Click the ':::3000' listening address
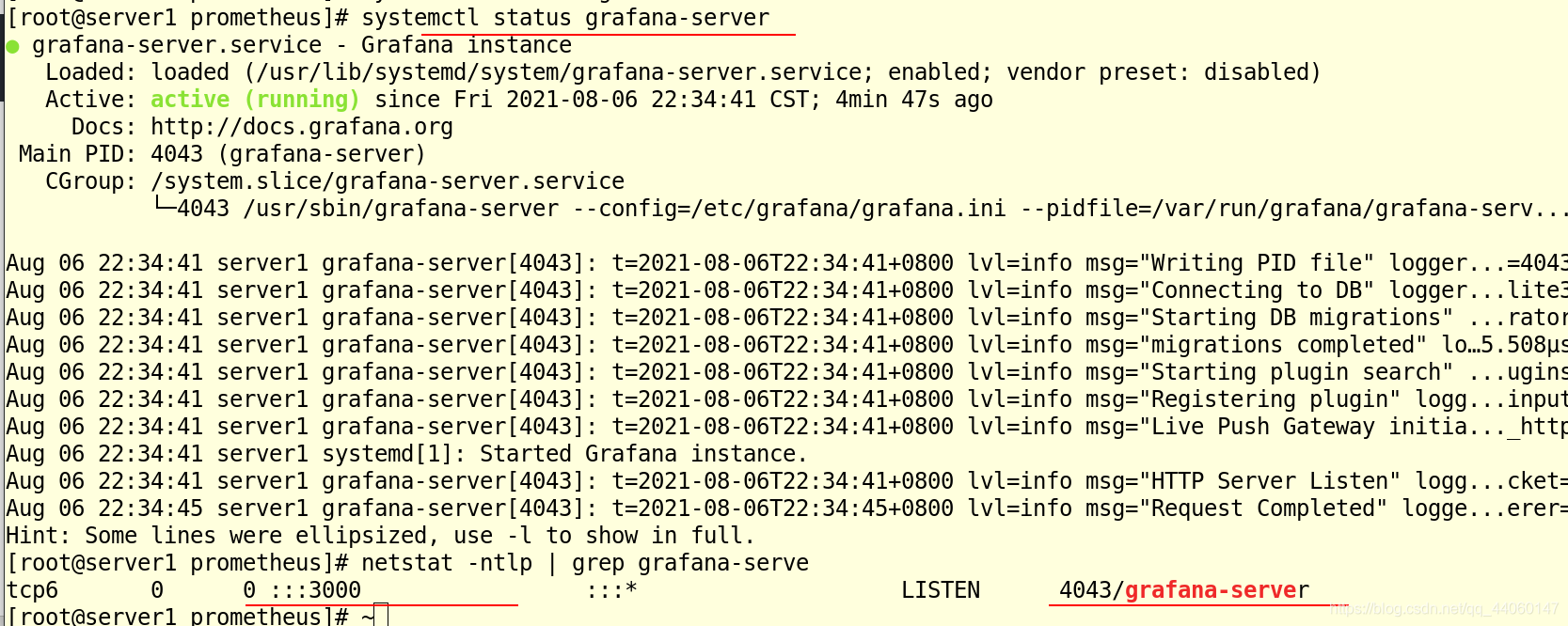The height and width of the screenshot is (626, 1568). 315,590
